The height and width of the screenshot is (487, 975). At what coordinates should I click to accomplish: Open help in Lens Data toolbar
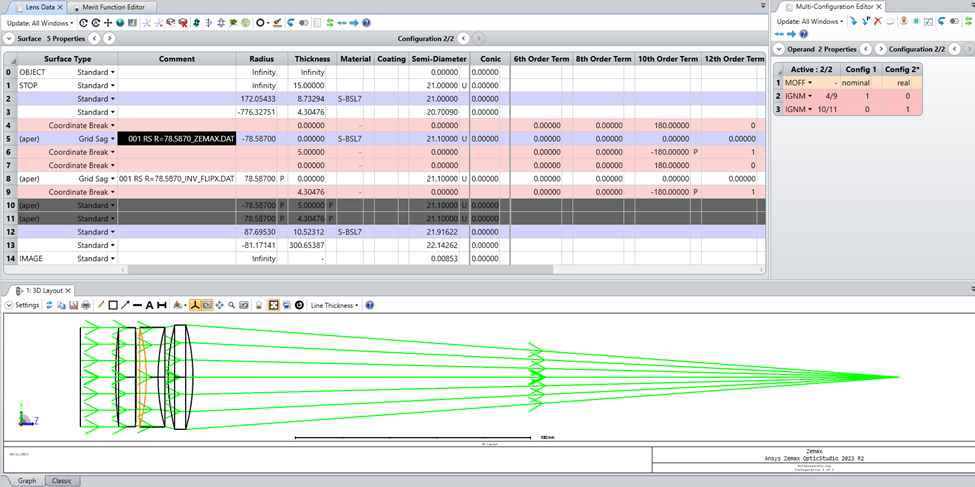coord(367,22)
